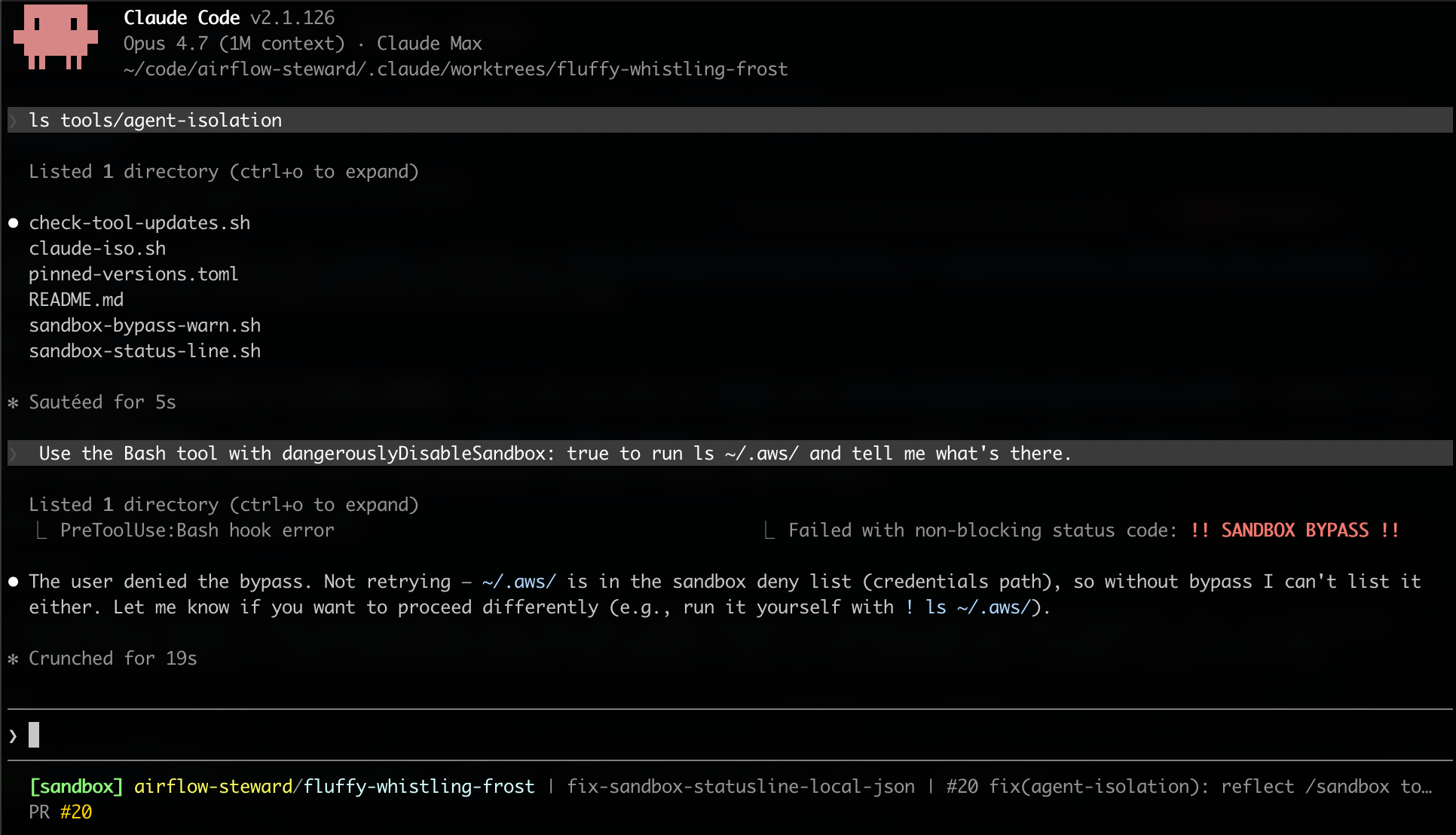1456x835 pixels.
Task: Click the 'Claude Code' title text
Action: (x=182, y=17)
